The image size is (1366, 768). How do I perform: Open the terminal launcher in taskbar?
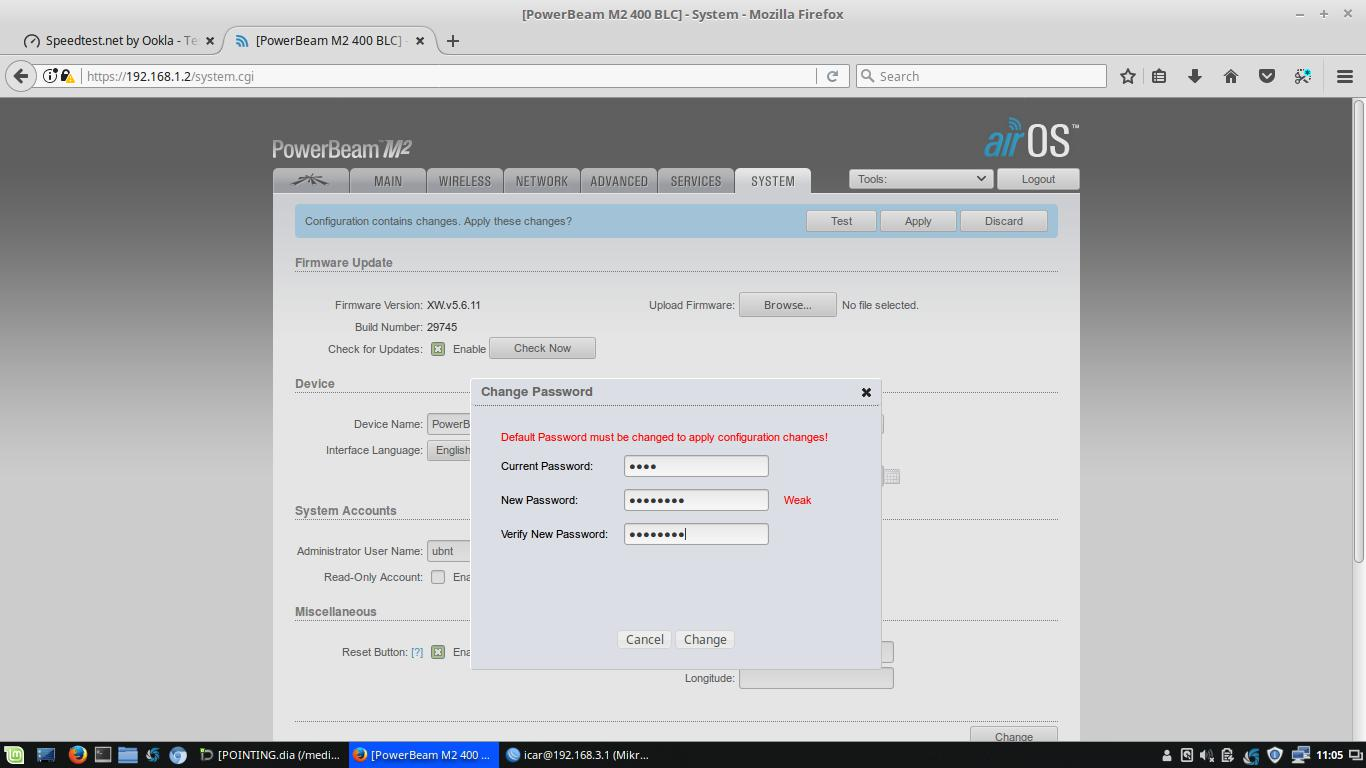tap(103, 755)
